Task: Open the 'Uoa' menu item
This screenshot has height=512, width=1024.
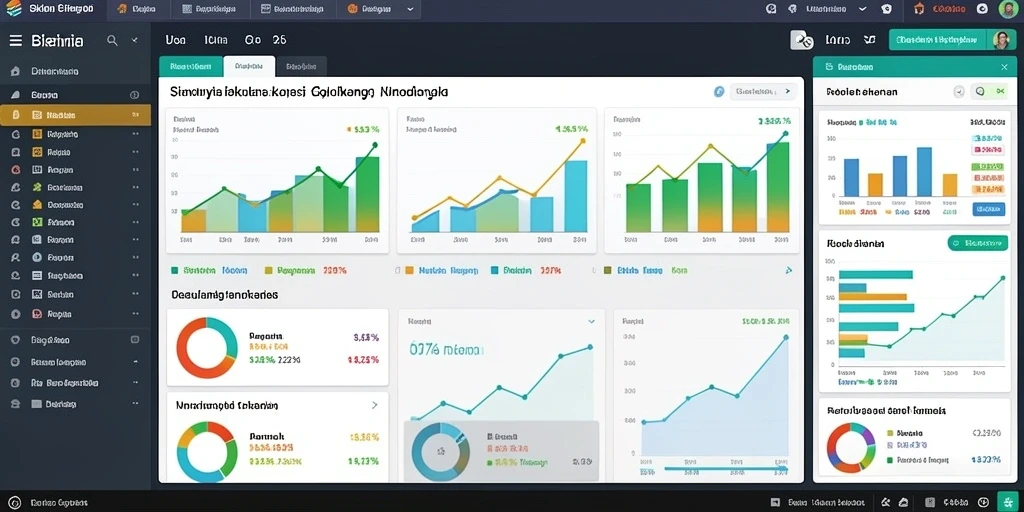Action: [176, 40]
